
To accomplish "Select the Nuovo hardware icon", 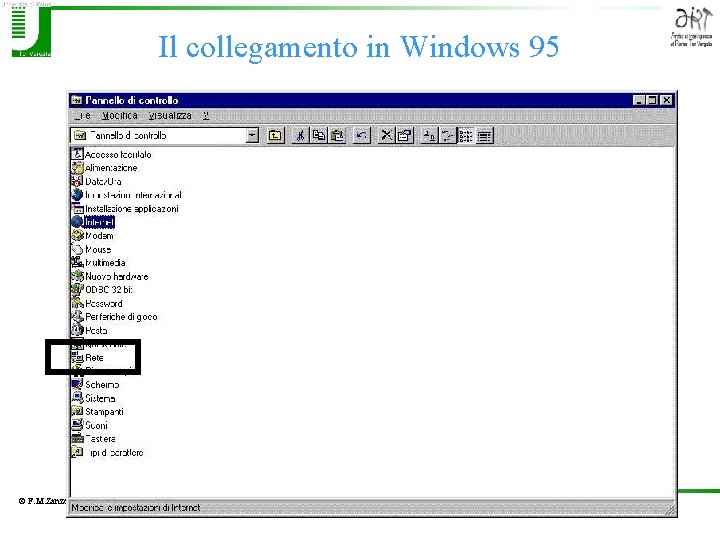I will 77,276.
